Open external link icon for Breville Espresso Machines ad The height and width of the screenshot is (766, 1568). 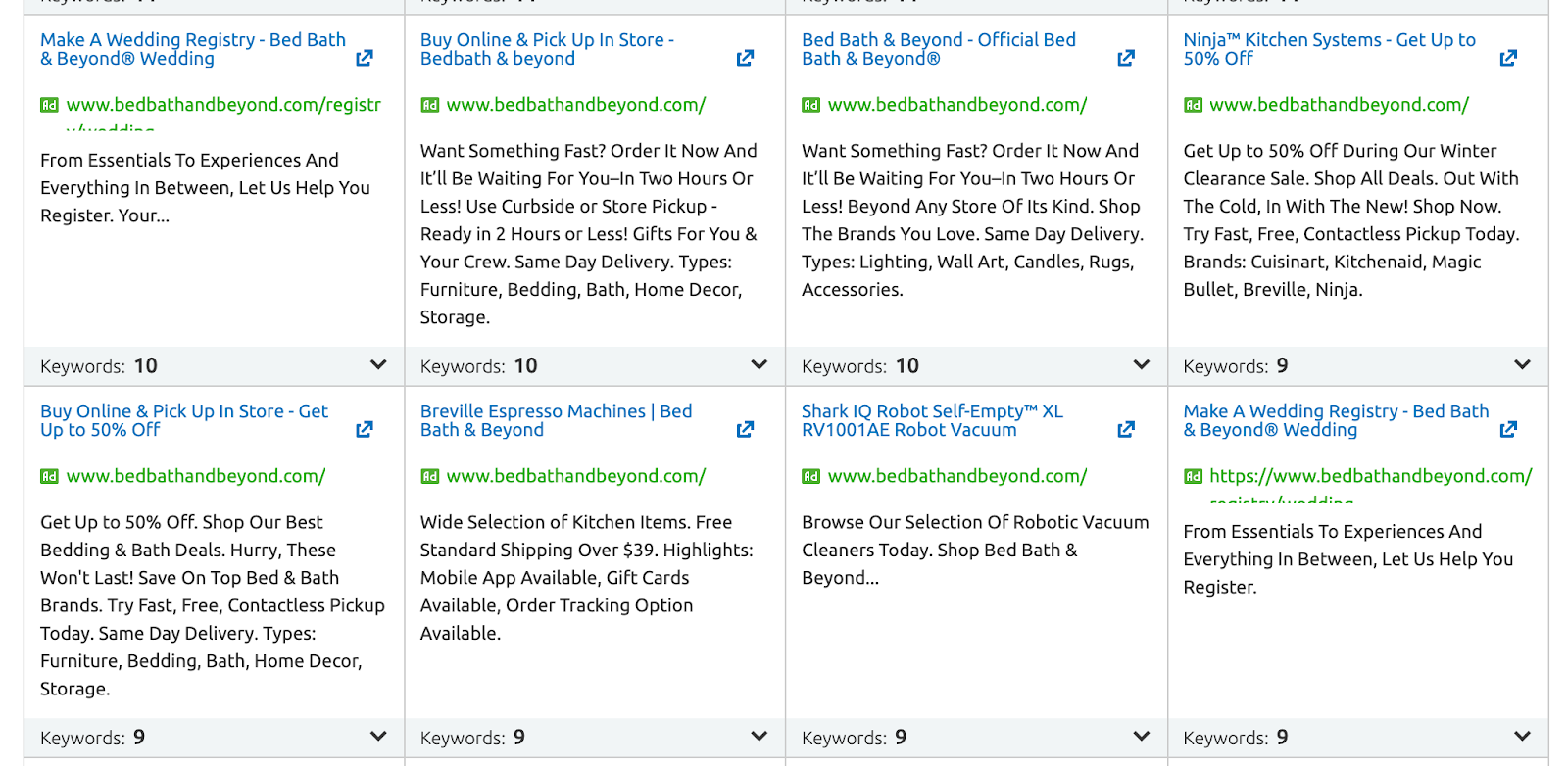pyautogui.click(x=745, y=430)
